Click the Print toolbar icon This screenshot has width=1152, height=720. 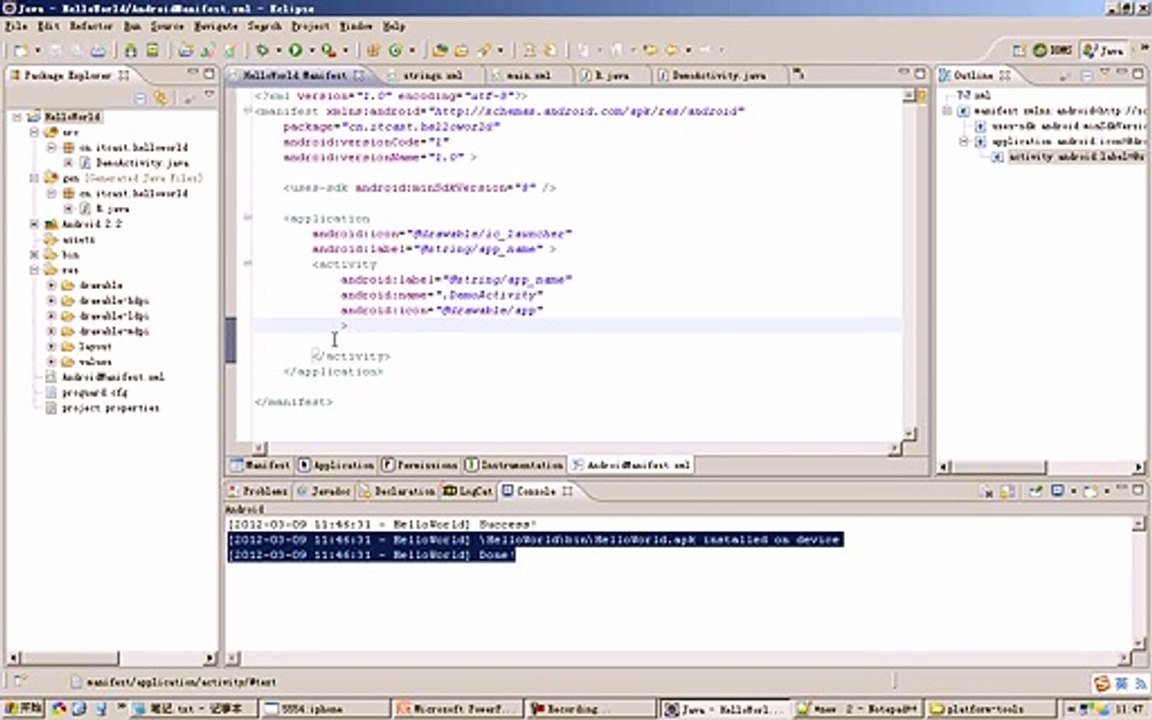click(98, 51)
